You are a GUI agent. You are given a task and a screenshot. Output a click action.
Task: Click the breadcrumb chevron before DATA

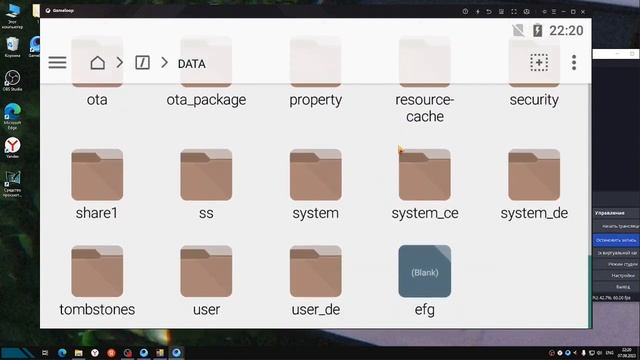pos(164,62)
